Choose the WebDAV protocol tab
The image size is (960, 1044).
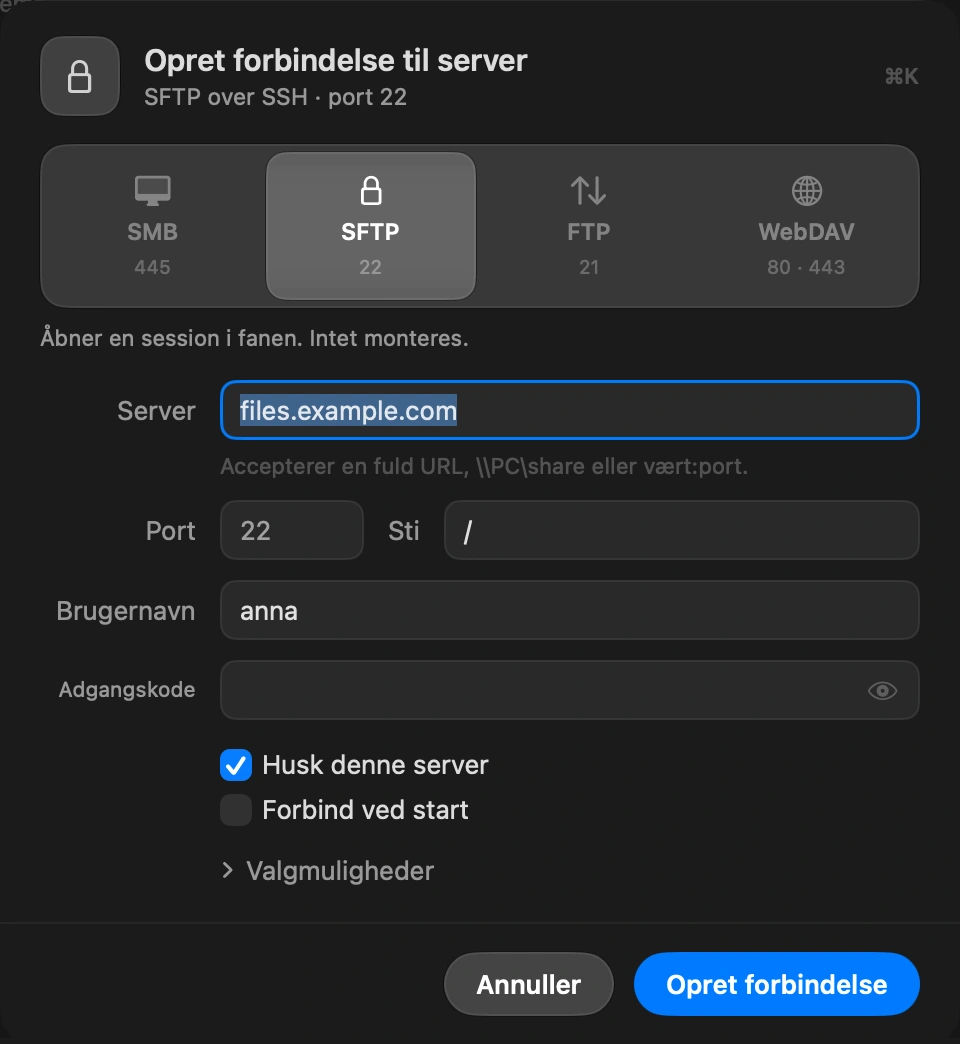(x=806, y=226)
